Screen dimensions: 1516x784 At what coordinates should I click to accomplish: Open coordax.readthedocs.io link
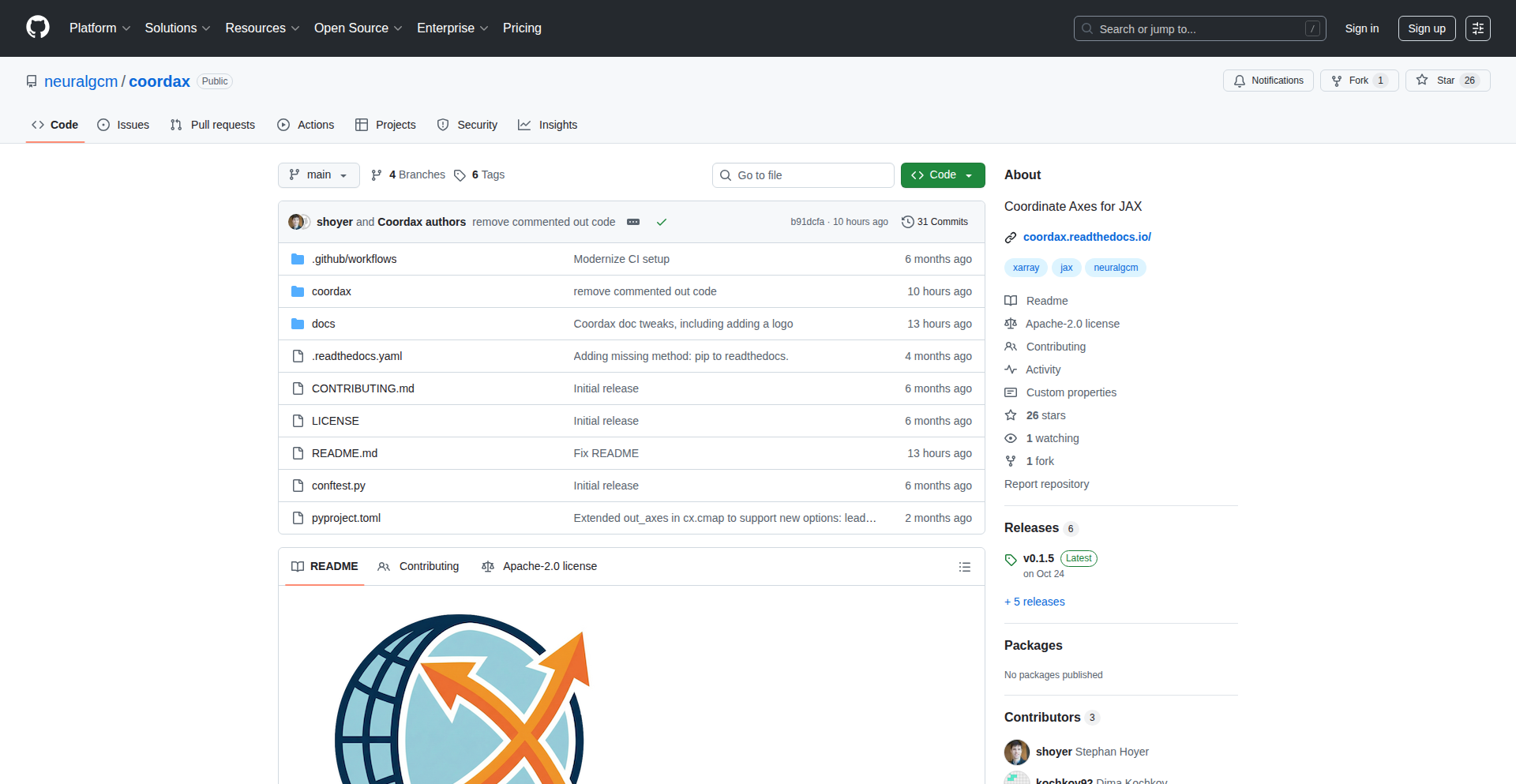pos(1086,237)
